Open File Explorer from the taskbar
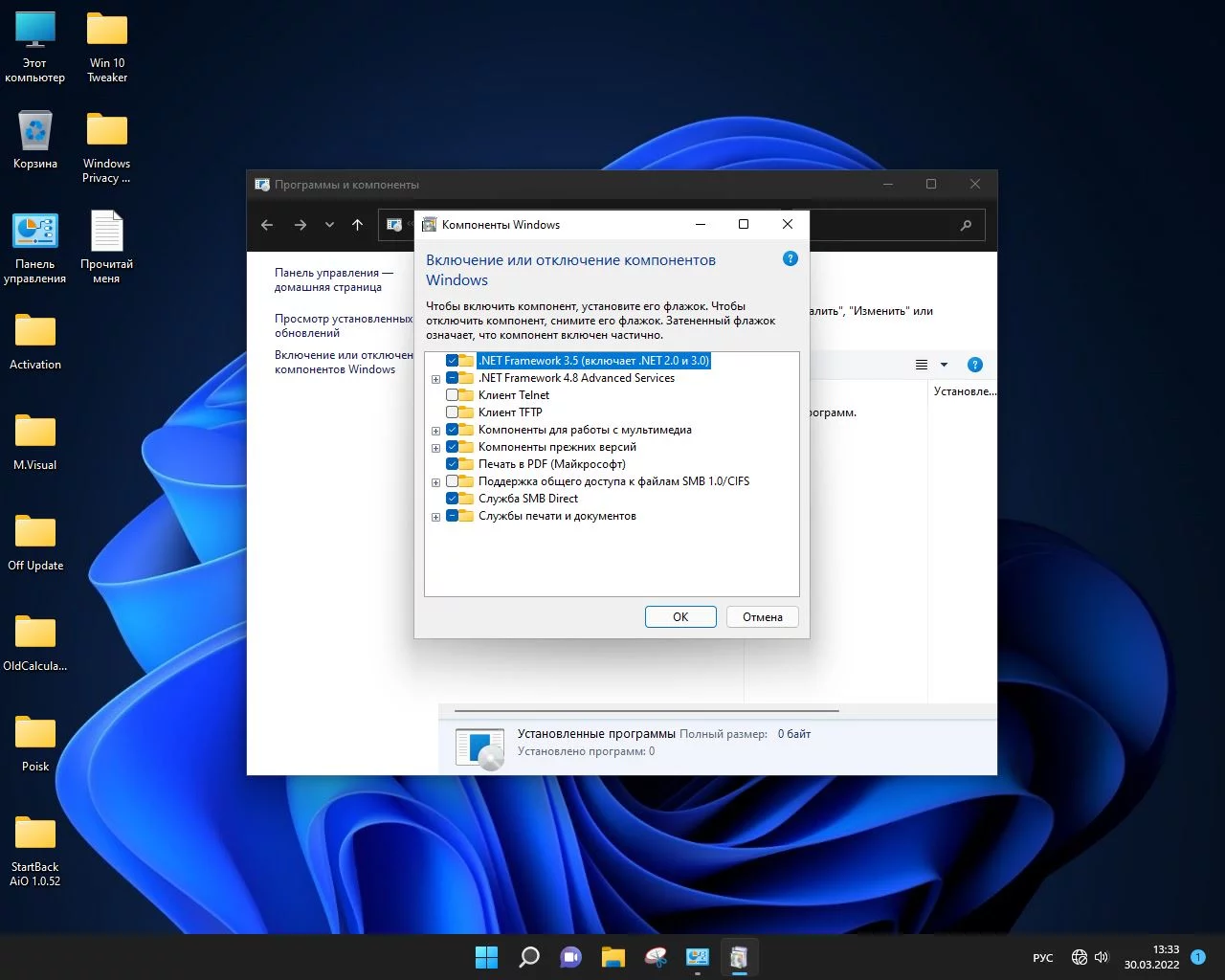 613,957
